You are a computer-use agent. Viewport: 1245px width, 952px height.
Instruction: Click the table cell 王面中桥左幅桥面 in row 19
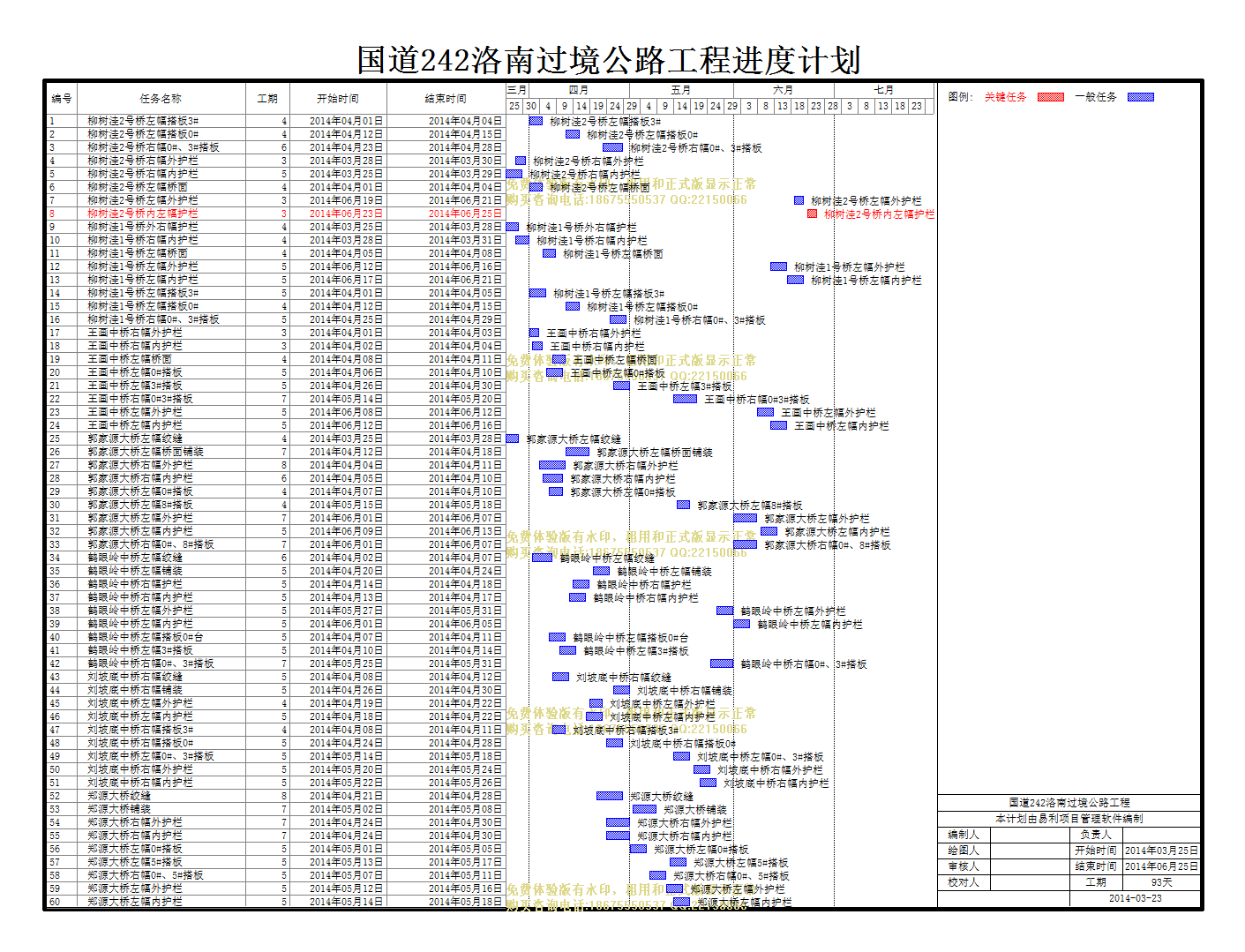click(161, 359)
